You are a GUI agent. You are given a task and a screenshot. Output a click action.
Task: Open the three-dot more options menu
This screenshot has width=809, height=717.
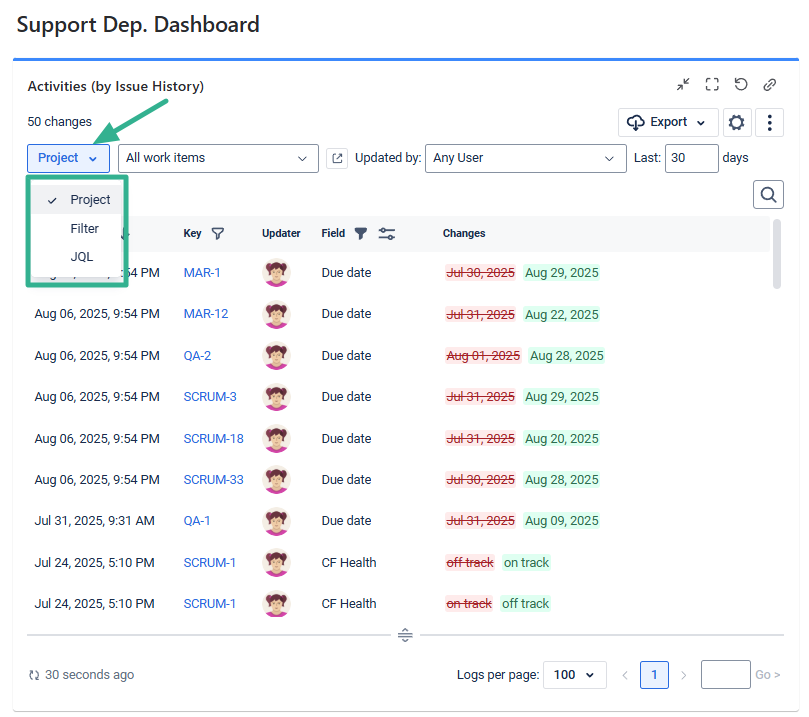point(769,123)
